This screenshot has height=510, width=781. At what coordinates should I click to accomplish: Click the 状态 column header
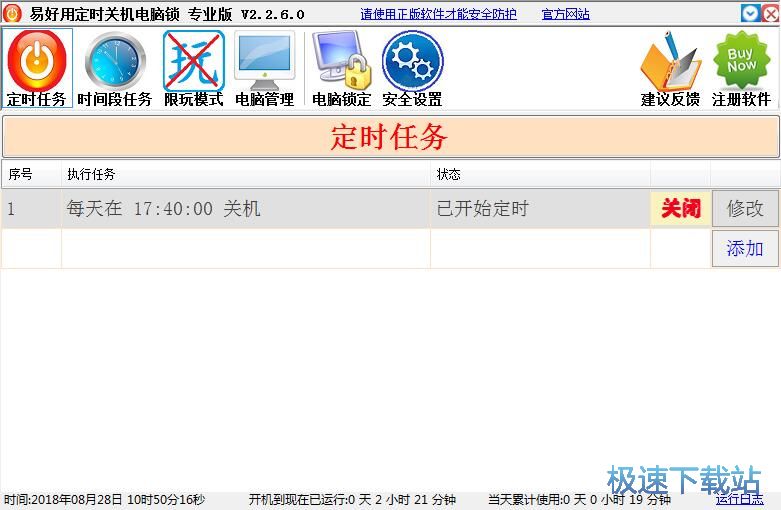pyautogui.click(x=540, y=174)
